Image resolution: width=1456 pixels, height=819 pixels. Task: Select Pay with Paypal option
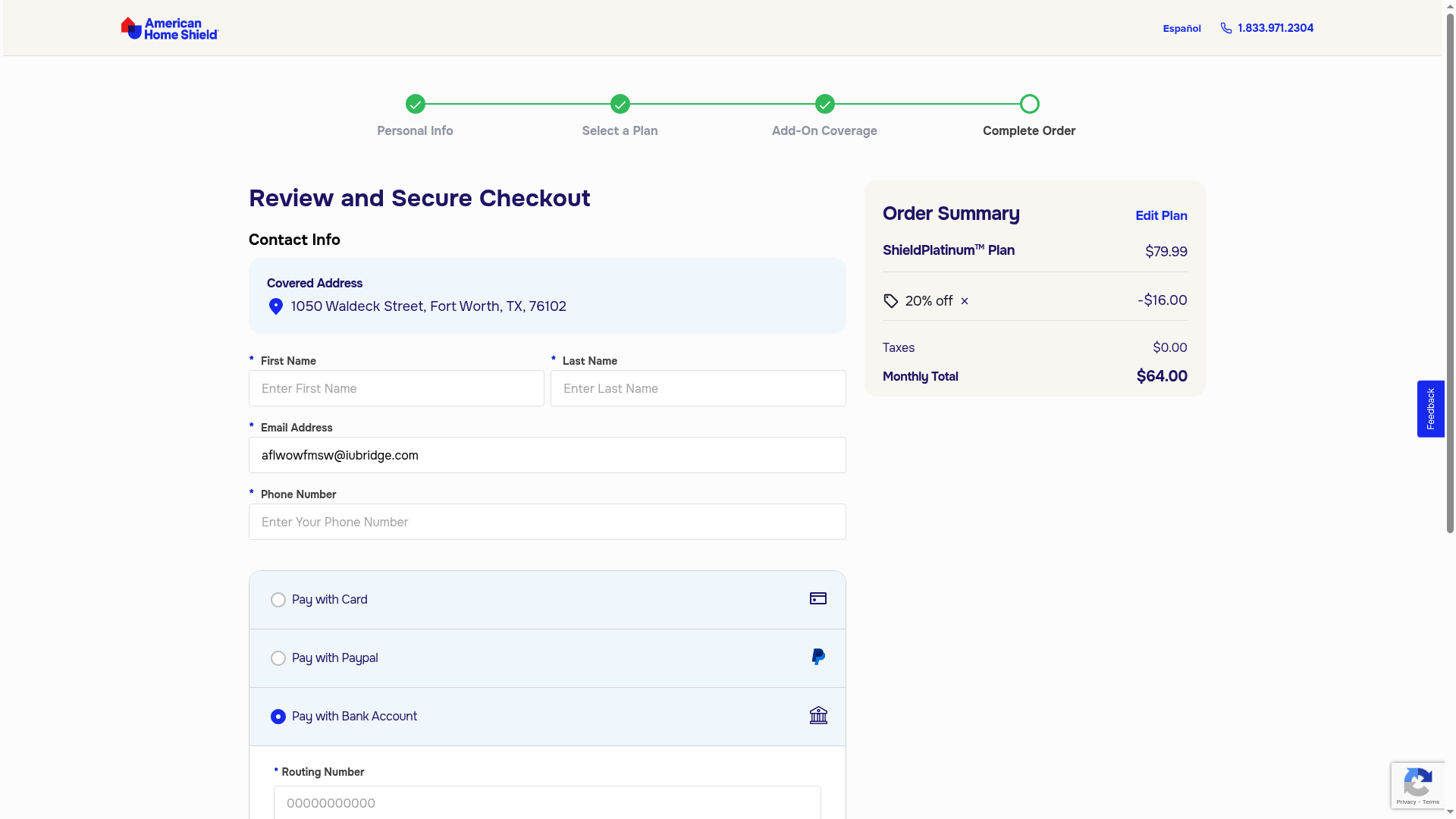click(x=278, y=658)
